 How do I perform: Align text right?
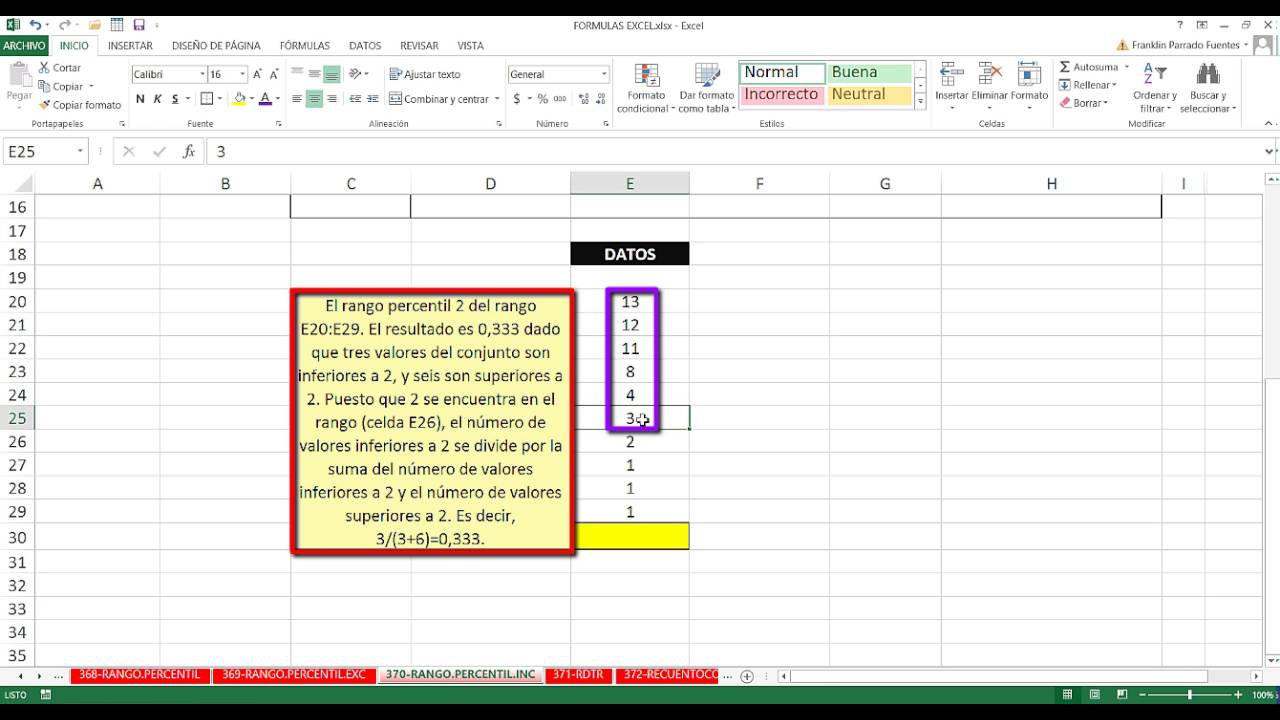(331, 99)
